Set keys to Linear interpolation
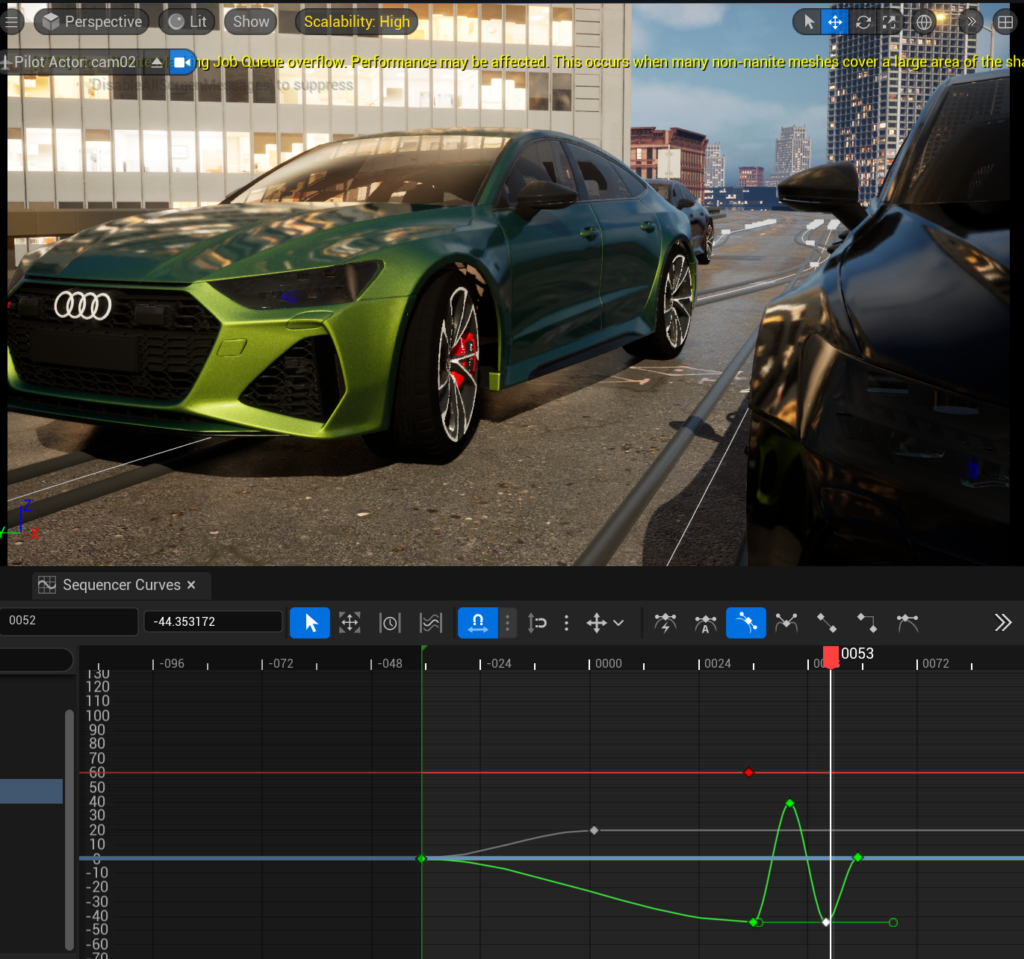The image size is (1024, 959). 827,623
